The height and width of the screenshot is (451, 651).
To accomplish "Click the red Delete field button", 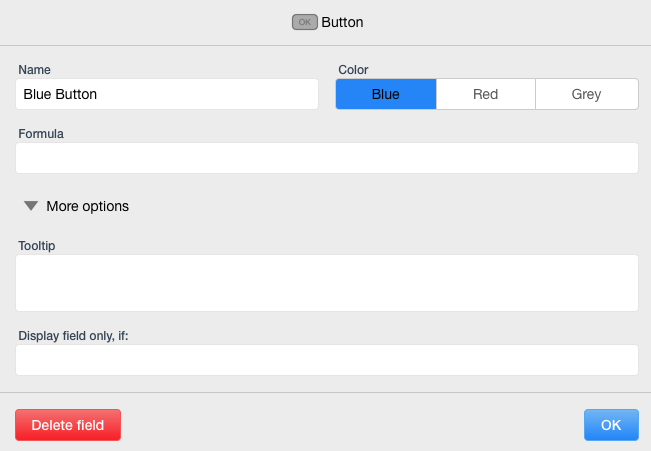I will click(68, 425).
